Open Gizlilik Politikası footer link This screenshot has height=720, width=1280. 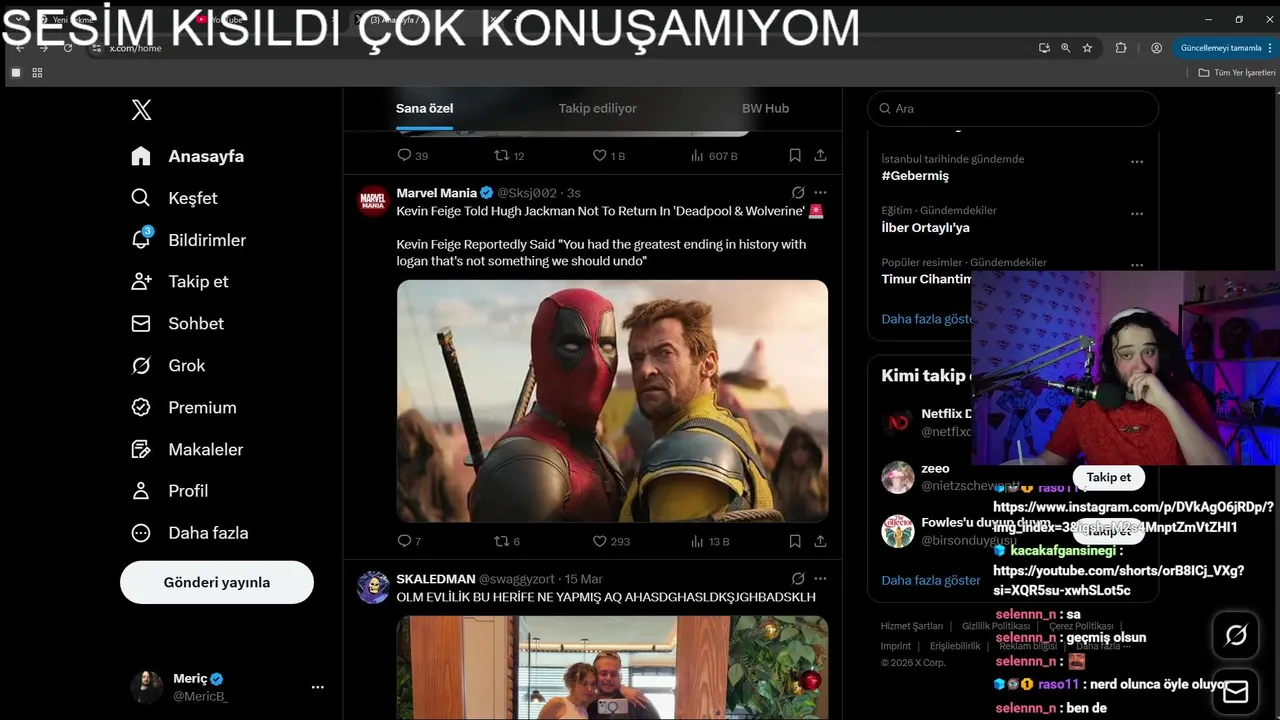point(995,626)
